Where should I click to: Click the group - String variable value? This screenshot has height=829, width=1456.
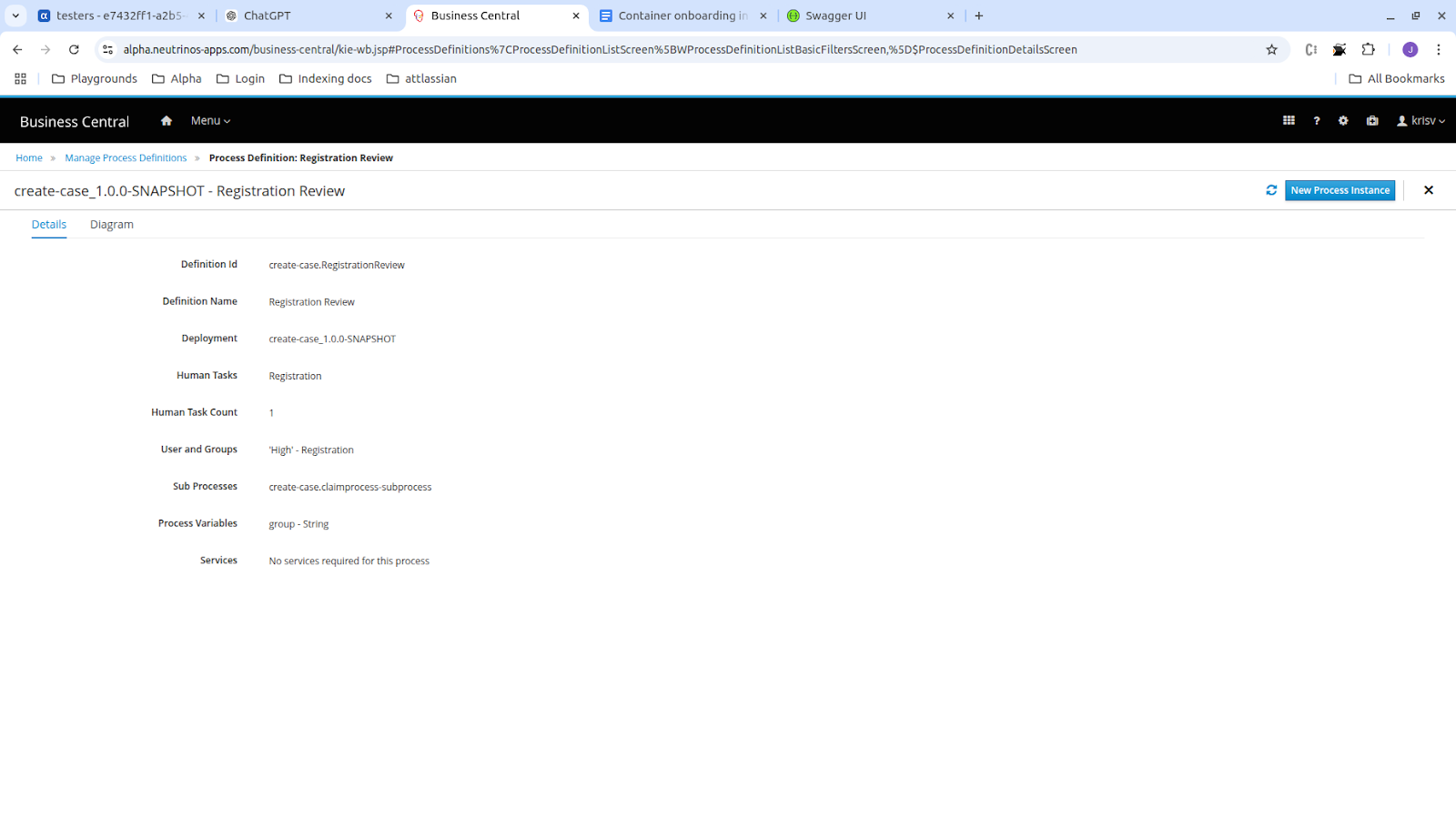click(x=298, y=525)
